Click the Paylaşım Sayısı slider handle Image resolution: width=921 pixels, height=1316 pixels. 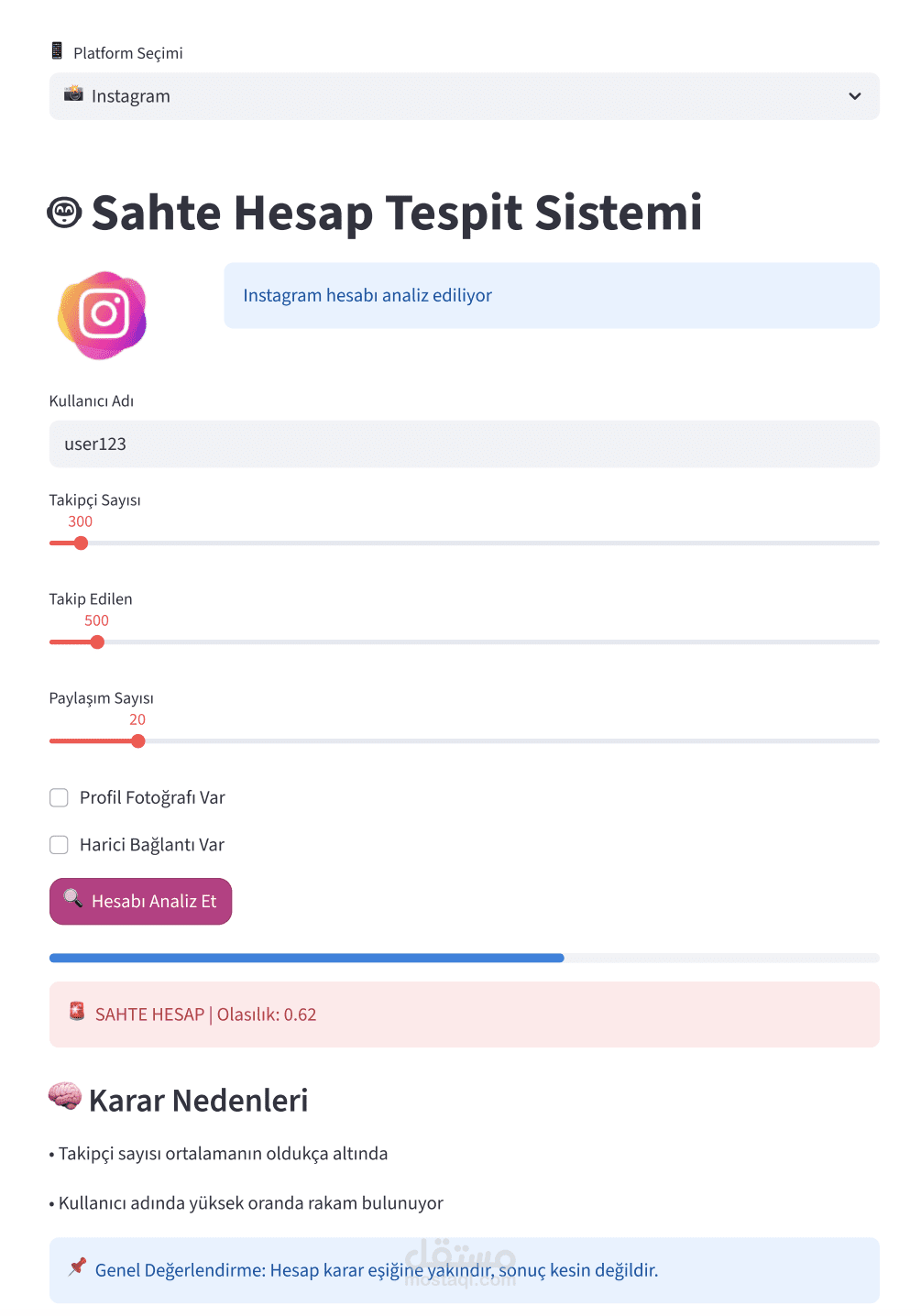[x=138, y=741]
